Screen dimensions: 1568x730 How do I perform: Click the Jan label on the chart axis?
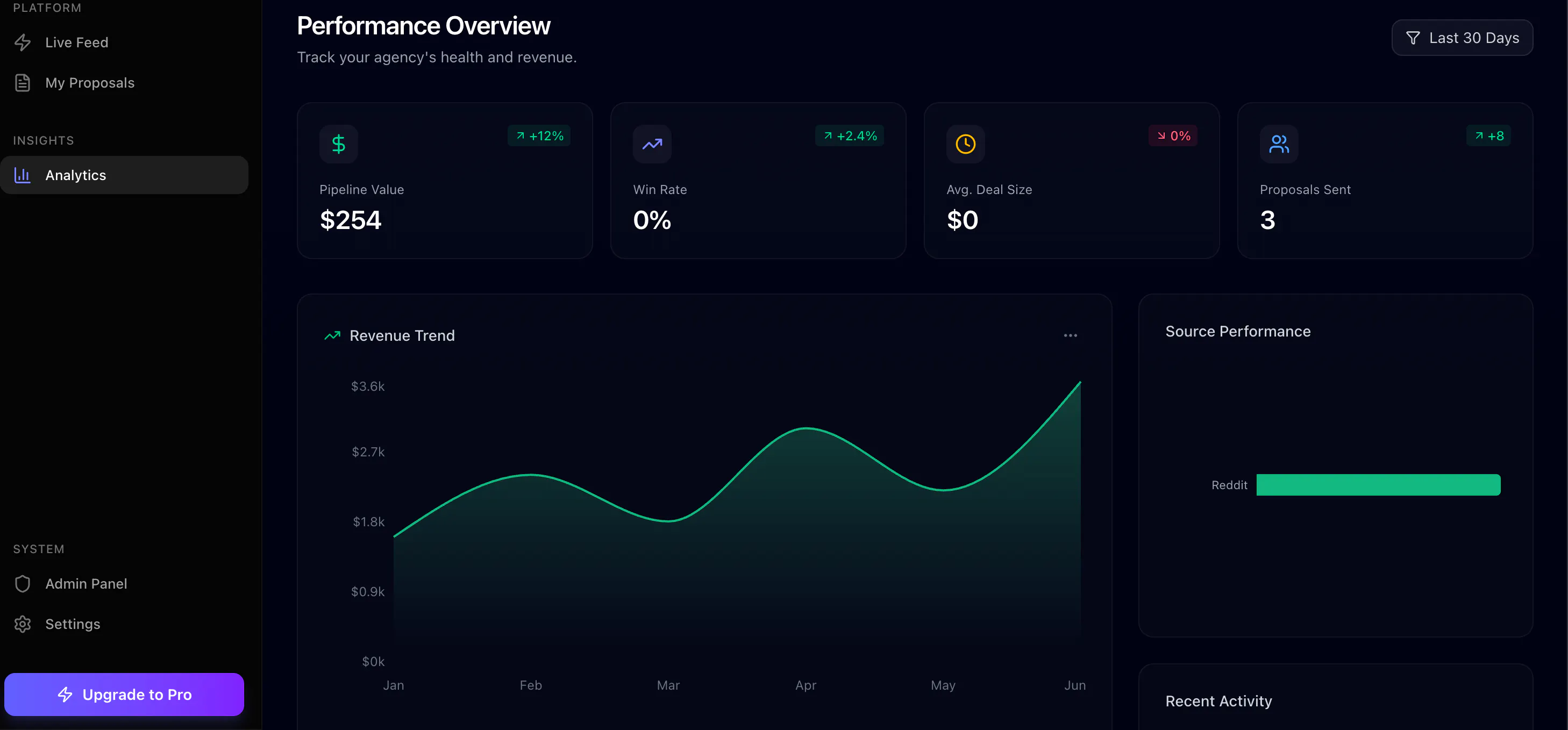pyautogui.click(x=393, y=685)
